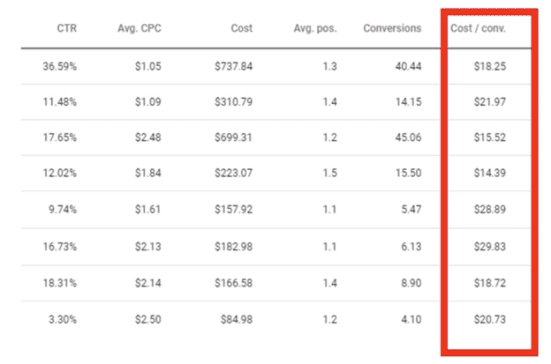Screen dimensions: 551x364
Task: Click cost per conversion $15.52
Action: click(x=490, y=137)
